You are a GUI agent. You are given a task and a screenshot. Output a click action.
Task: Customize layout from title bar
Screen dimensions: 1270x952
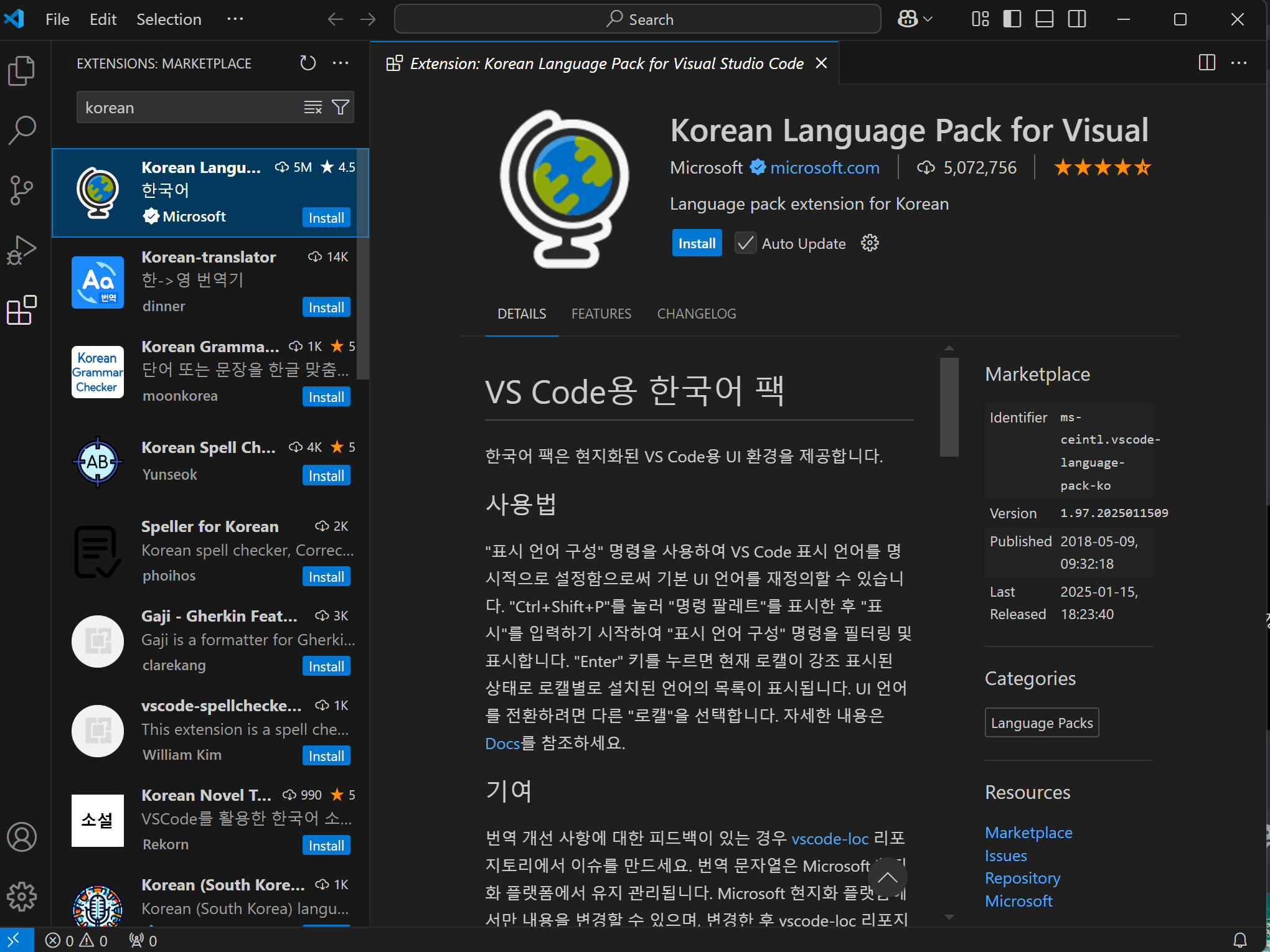(981, 19)
